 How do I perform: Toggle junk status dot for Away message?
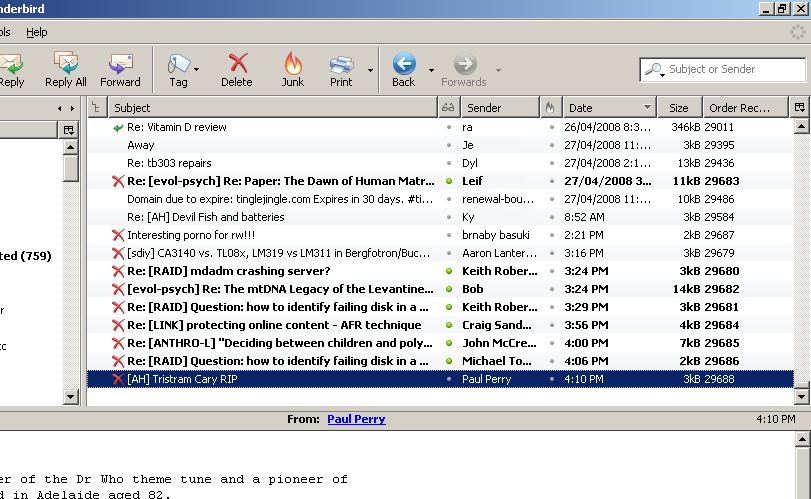[x=552, y=145]
